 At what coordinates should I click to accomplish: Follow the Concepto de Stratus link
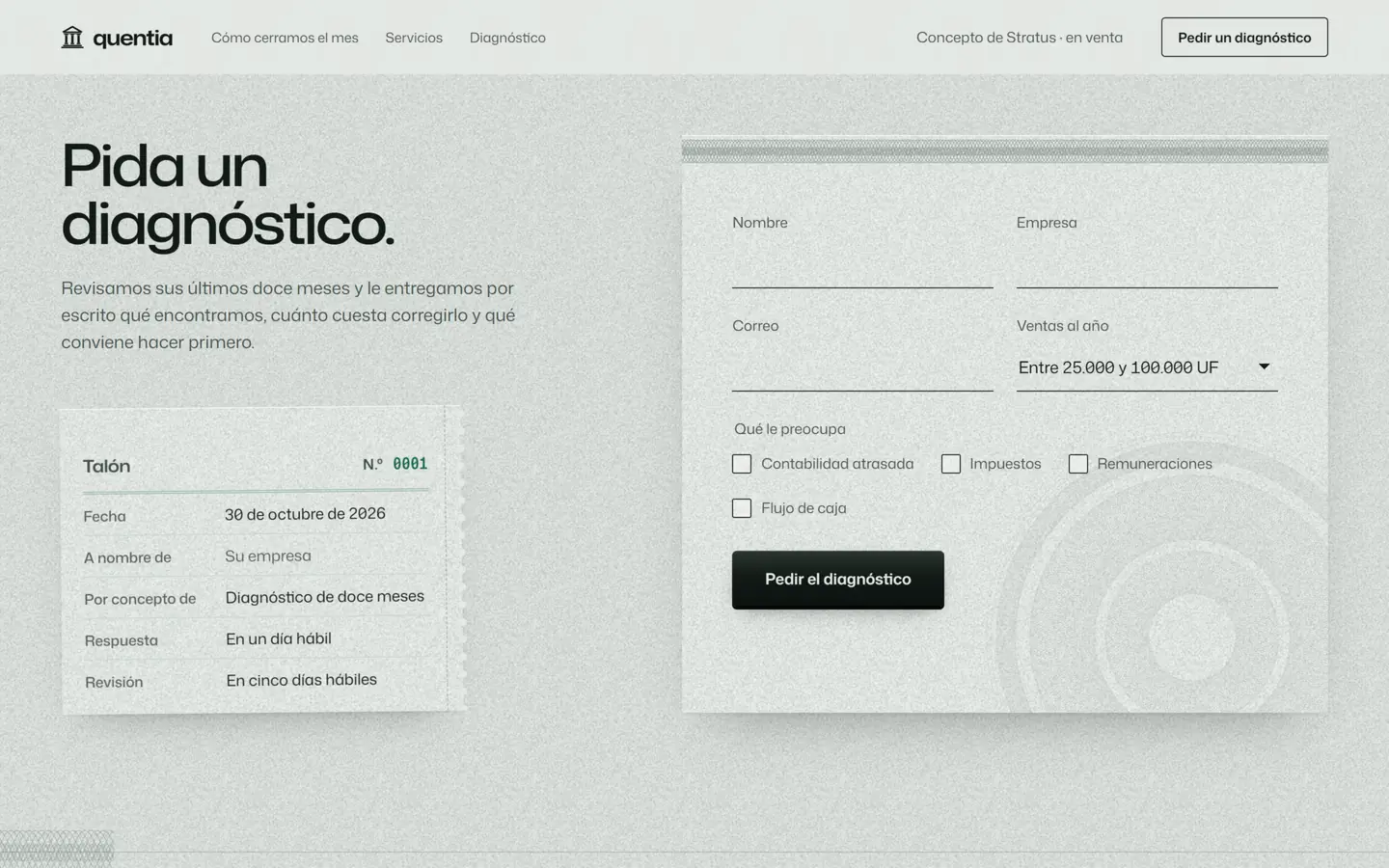tap(1020, 38)
